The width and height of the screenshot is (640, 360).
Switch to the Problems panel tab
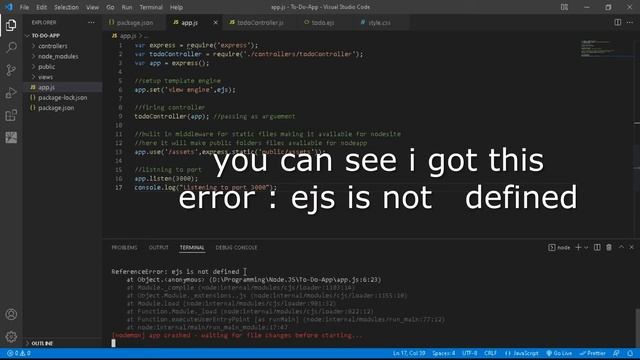point(124,247)
